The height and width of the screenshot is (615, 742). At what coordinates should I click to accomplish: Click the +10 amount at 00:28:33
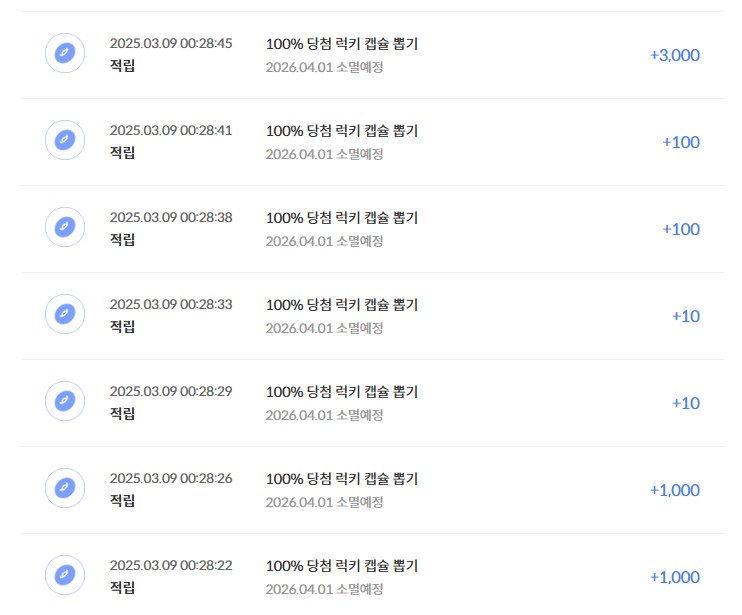point(686,316)
